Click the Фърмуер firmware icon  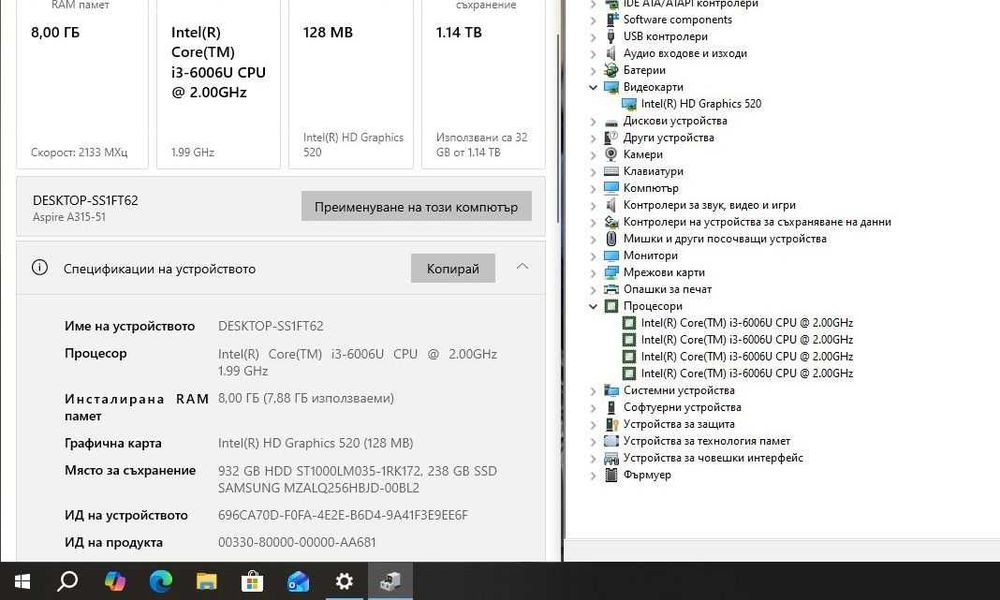tap(611, 474)
